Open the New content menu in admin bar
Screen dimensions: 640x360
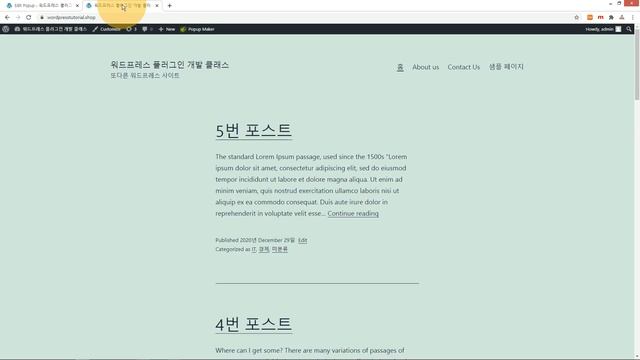coord(167,29)
